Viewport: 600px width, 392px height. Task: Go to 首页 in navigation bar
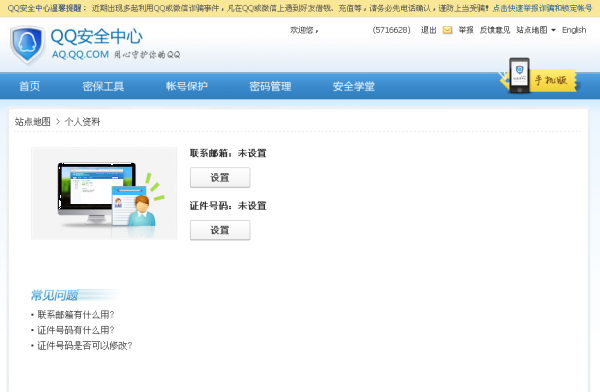click(x=29, y=86)
